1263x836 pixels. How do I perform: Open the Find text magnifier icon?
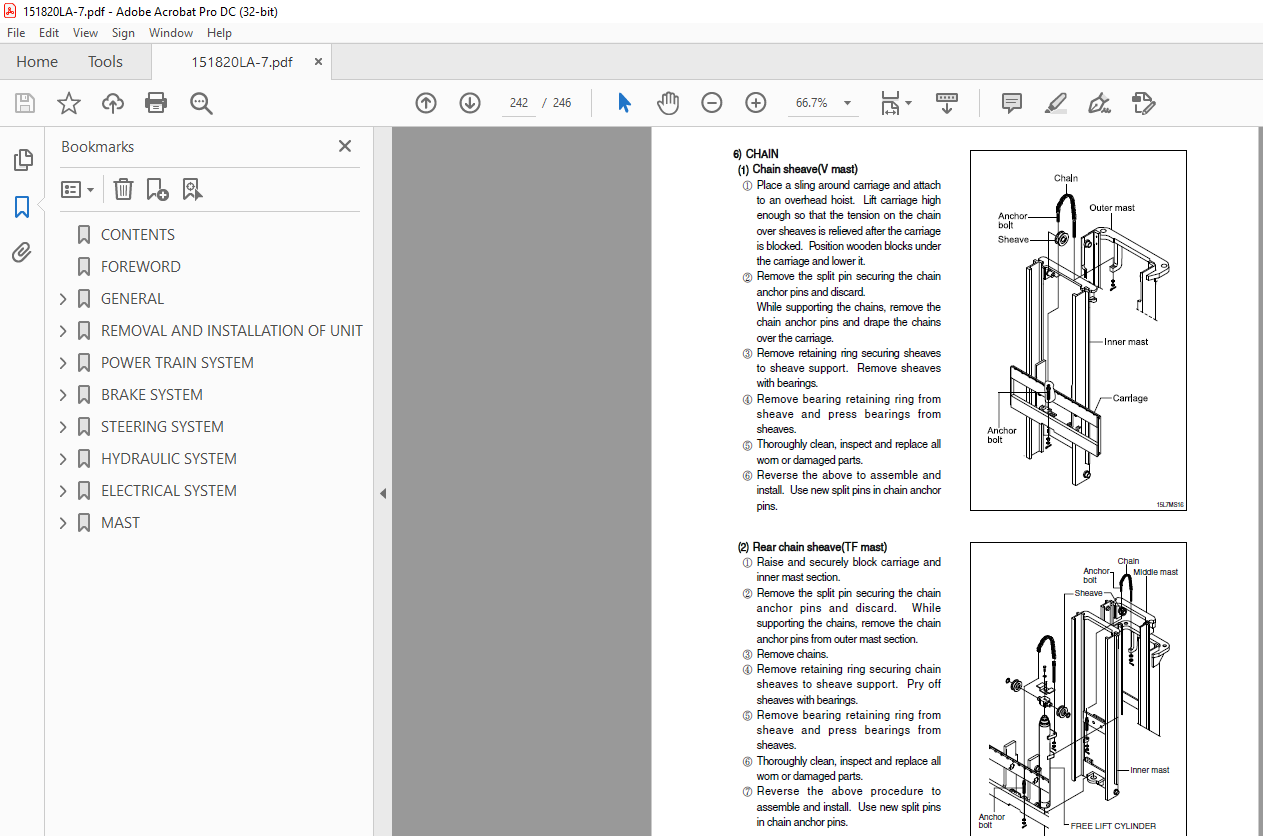(x=202, y=103)
